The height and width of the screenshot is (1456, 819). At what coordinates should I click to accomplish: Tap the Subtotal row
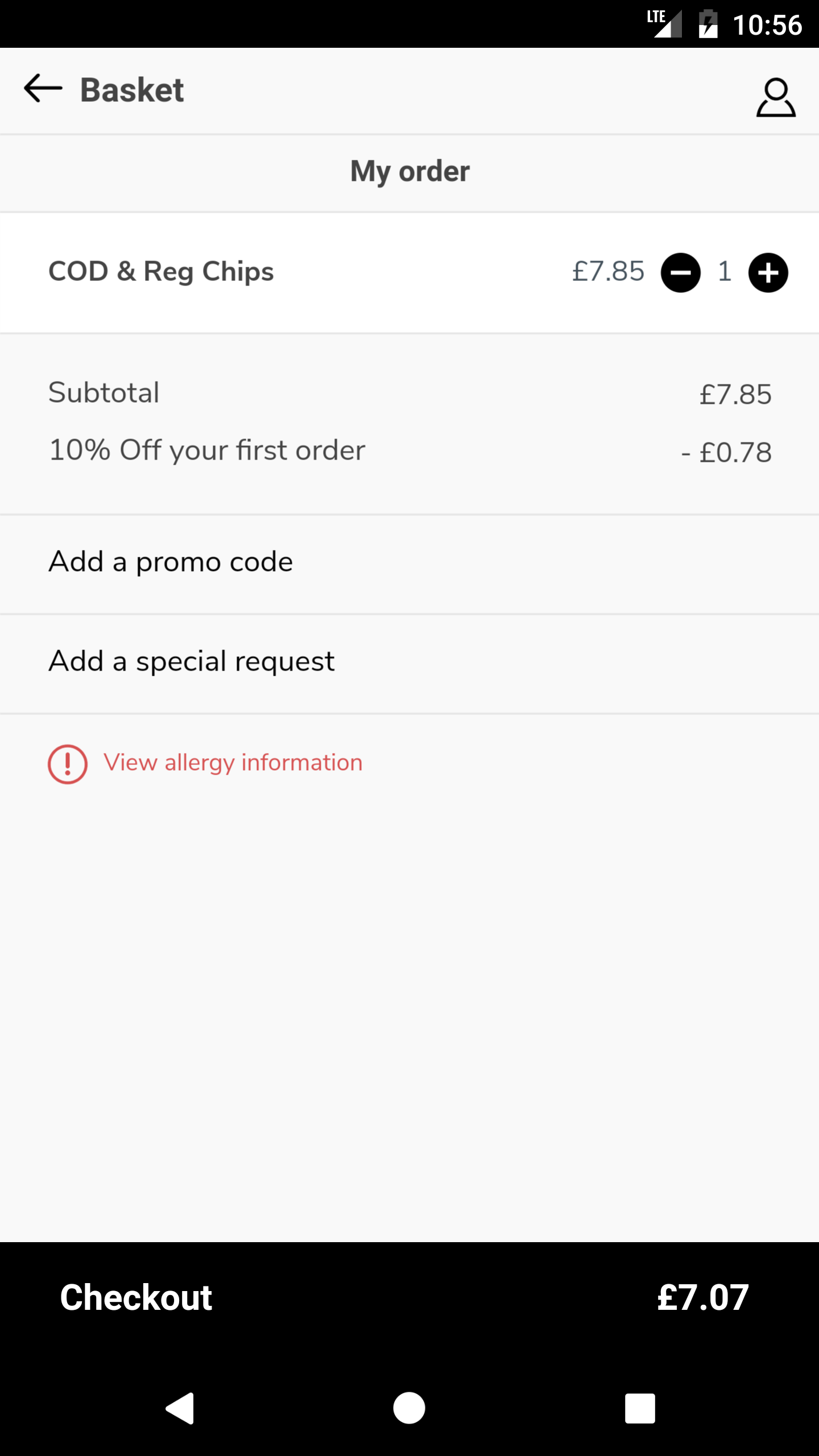[409, 394]
